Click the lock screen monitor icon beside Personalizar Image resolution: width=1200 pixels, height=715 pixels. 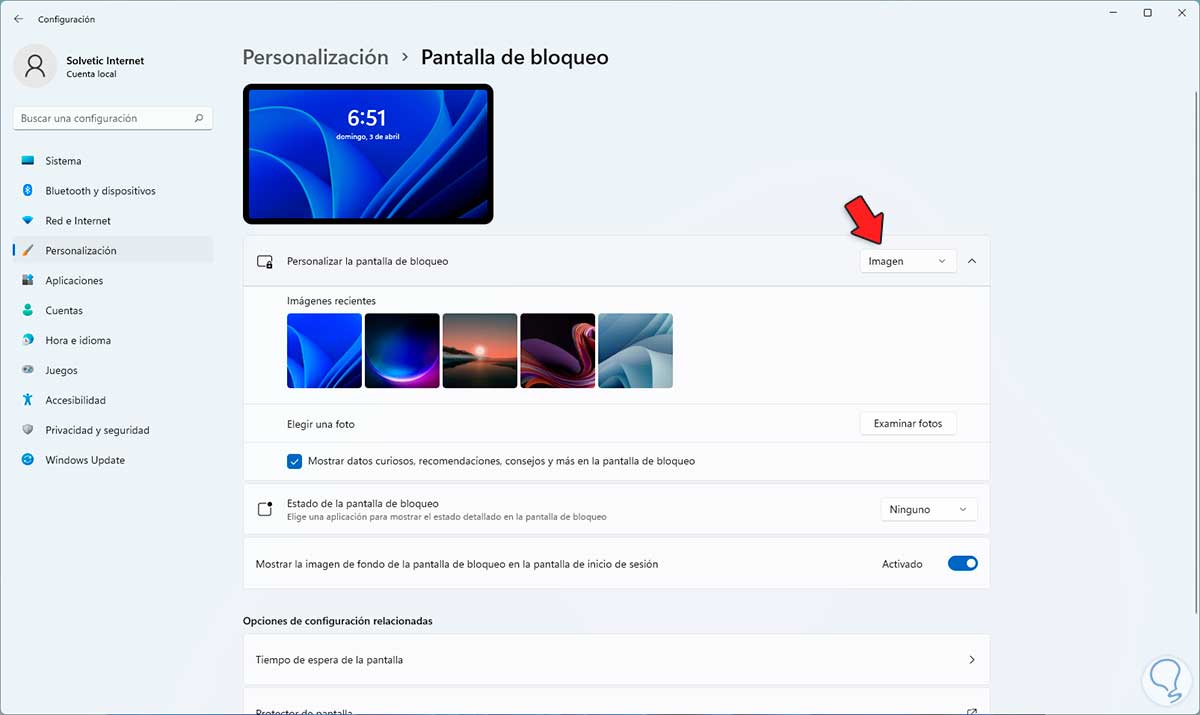[265, 261]
